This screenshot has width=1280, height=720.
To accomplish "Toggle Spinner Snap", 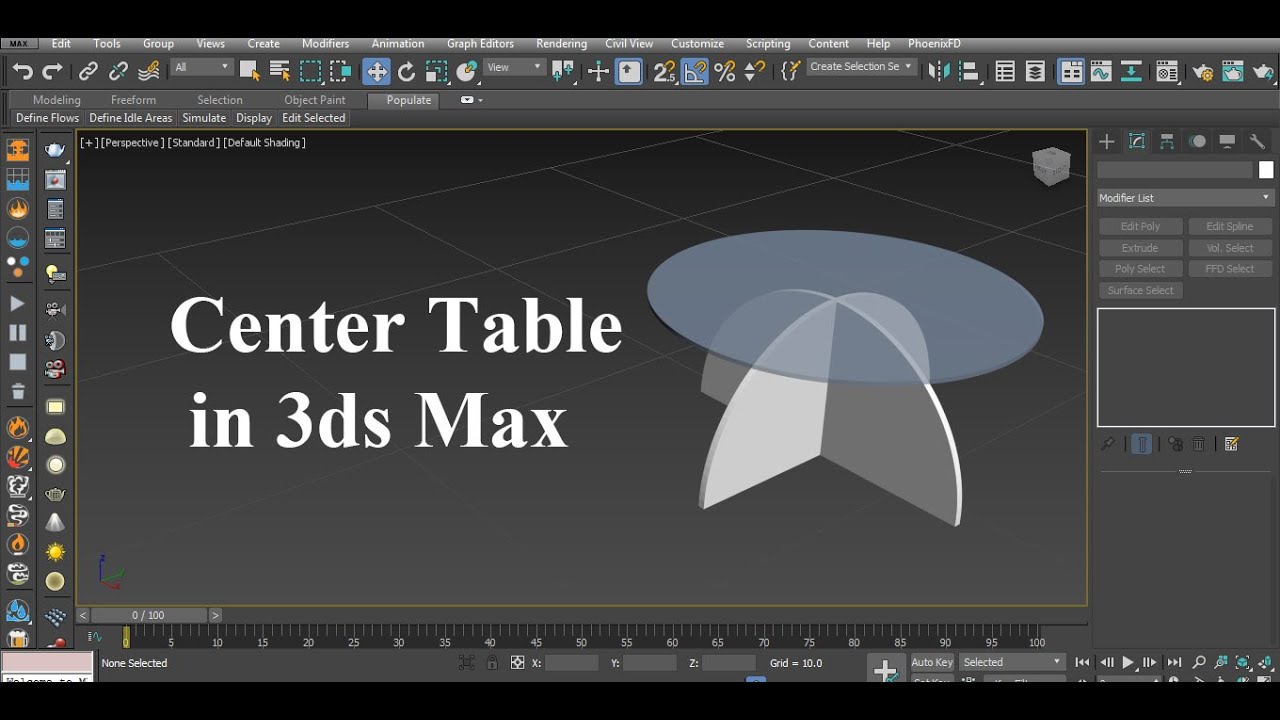I will click(x=755, y=71).
